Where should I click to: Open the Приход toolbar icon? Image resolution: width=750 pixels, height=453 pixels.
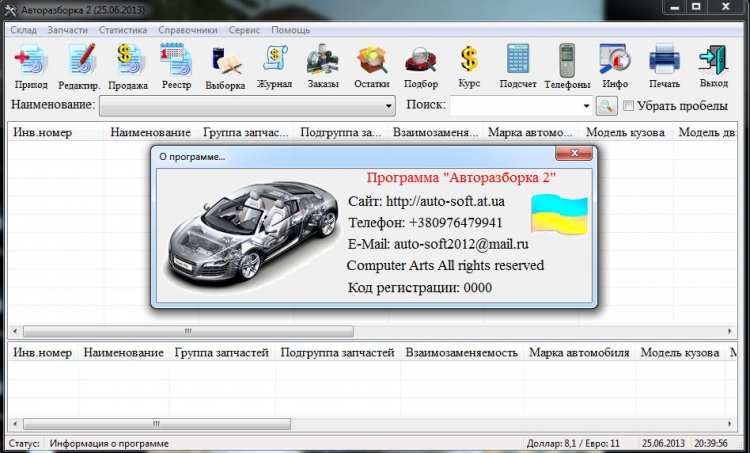tap(31, 59)
